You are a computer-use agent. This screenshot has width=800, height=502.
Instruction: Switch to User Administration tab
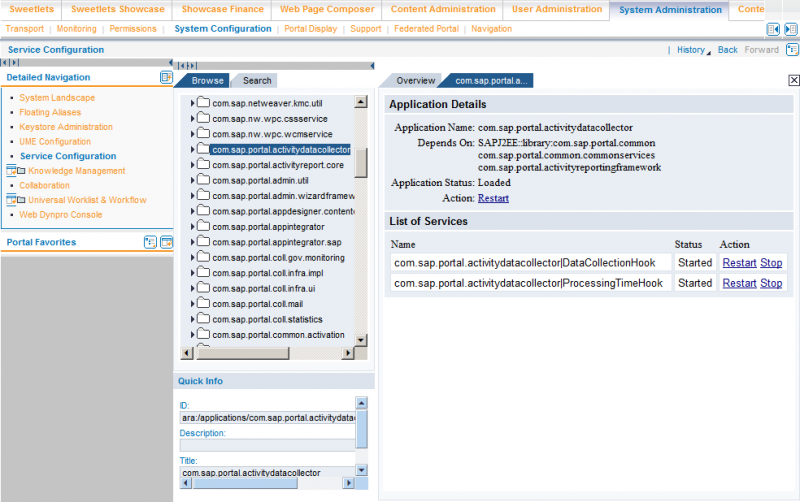pyautogui.click(x=557, y=9)
